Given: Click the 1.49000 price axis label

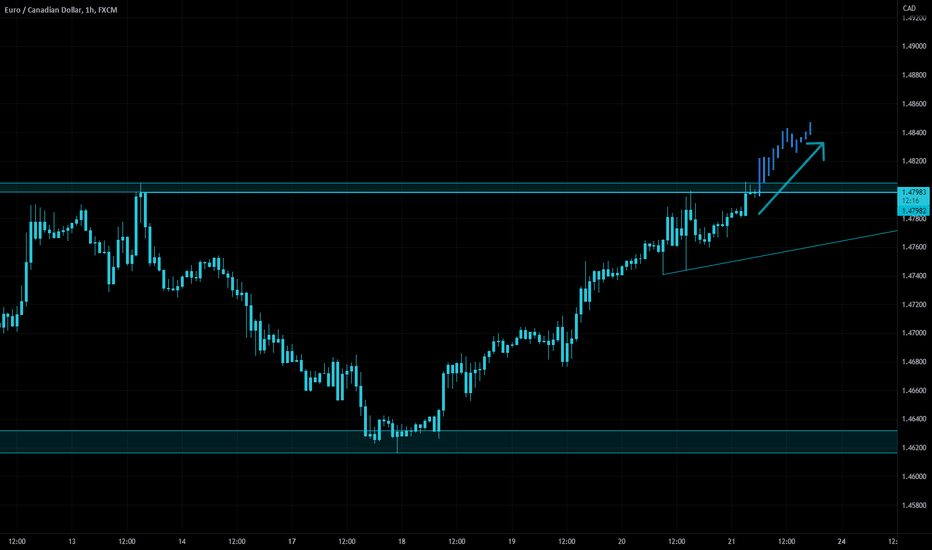Looking at the screenshot, I should pos(914,46).
